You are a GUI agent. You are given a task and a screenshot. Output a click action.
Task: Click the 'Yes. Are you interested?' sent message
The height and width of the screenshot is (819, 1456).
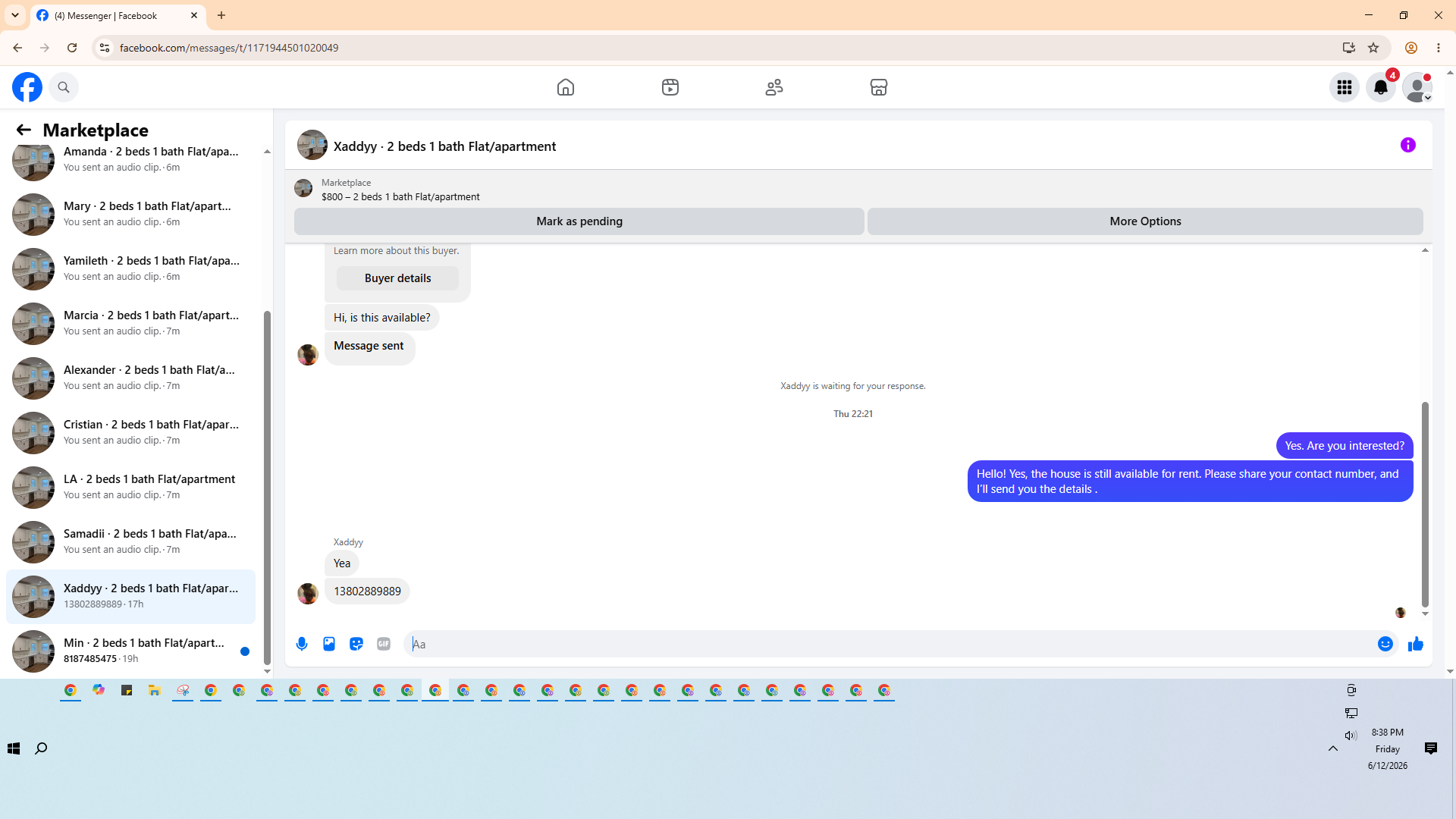[x=1345, y=446]
